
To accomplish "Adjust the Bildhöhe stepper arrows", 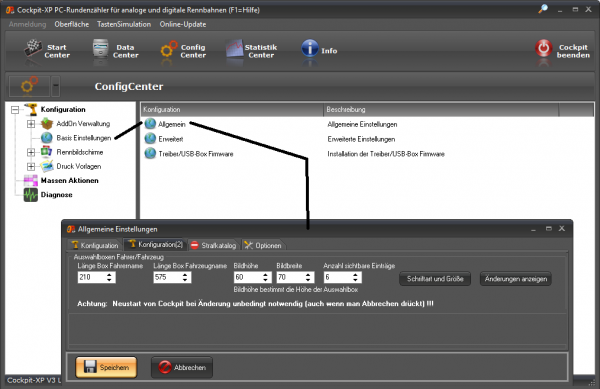I will 266,277.
